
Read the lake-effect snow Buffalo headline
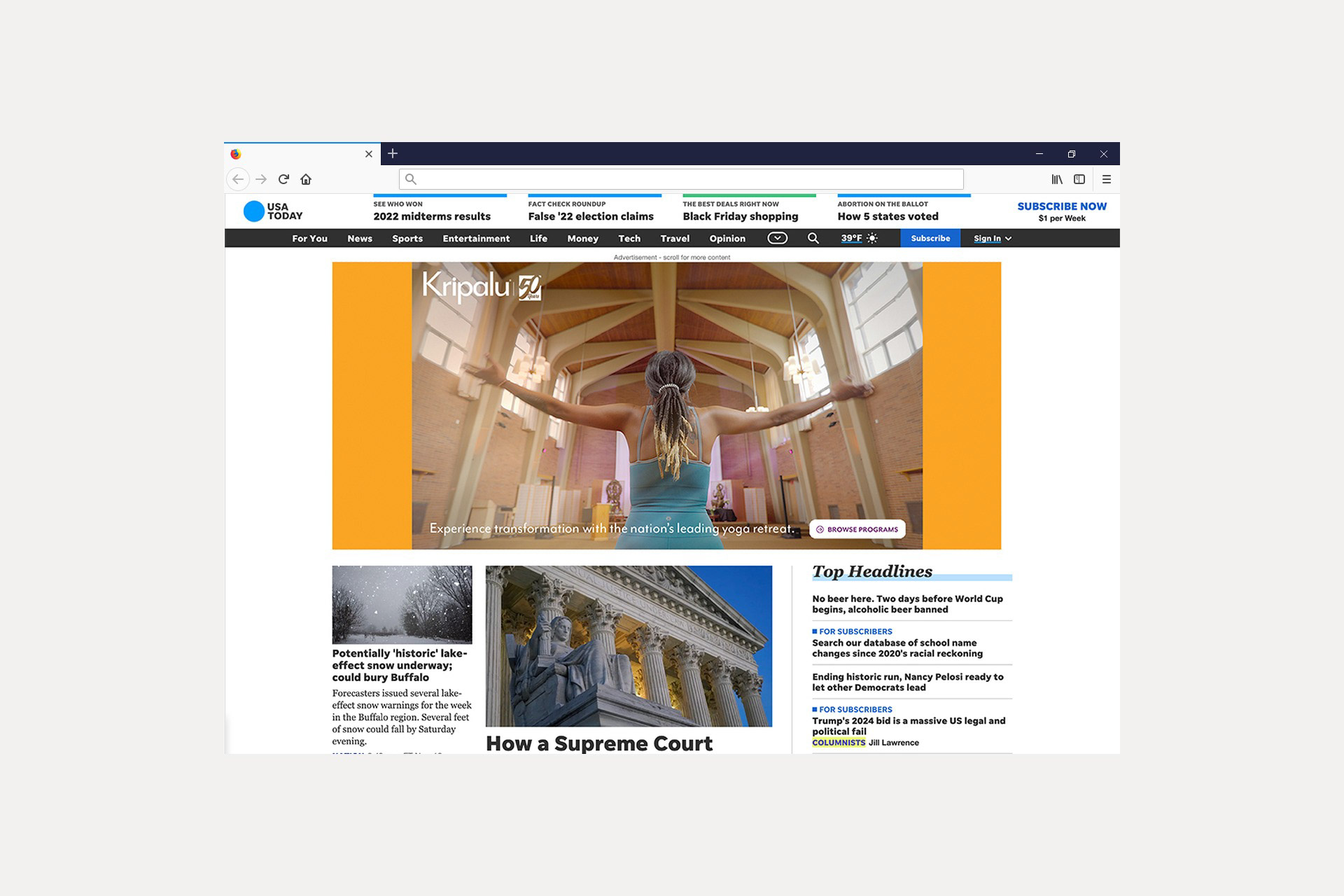400,665
